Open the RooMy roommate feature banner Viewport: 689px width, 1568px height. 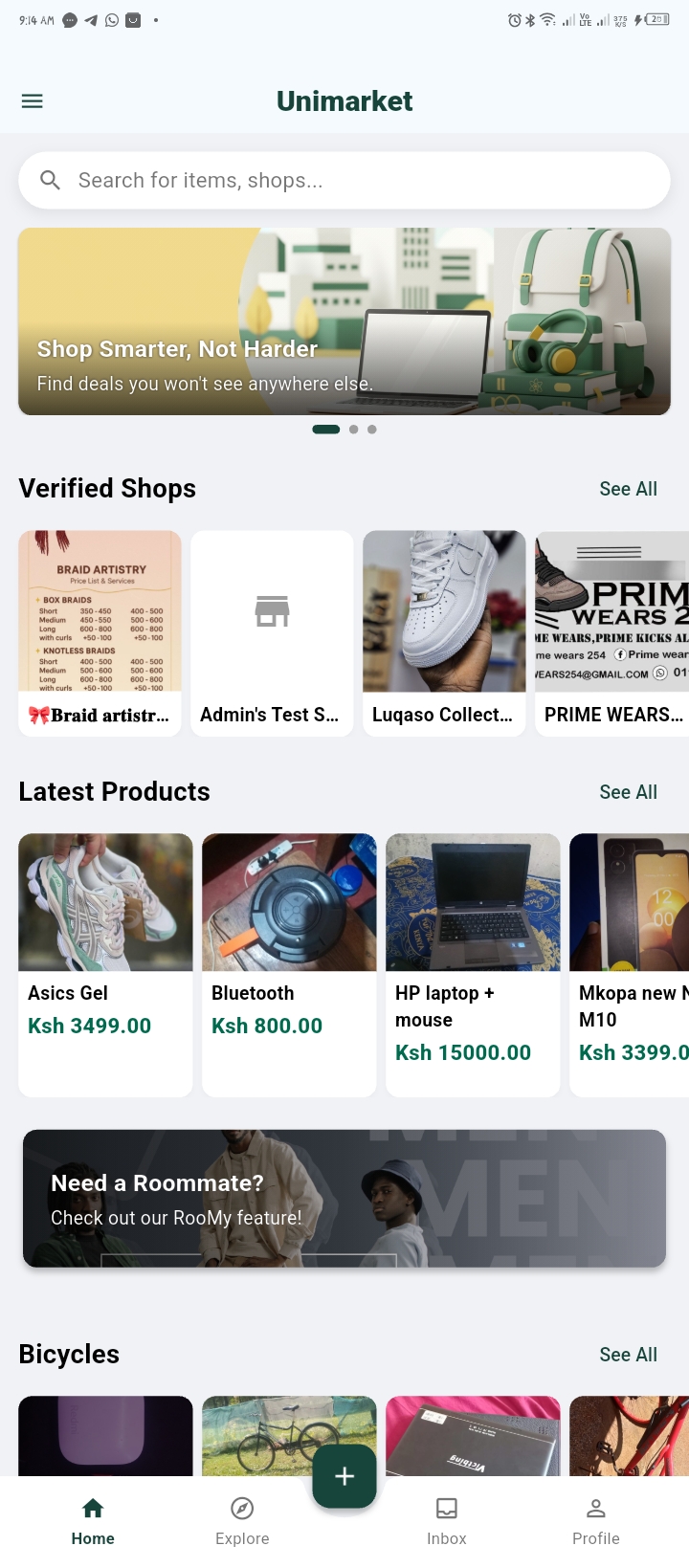(344, 1198)
